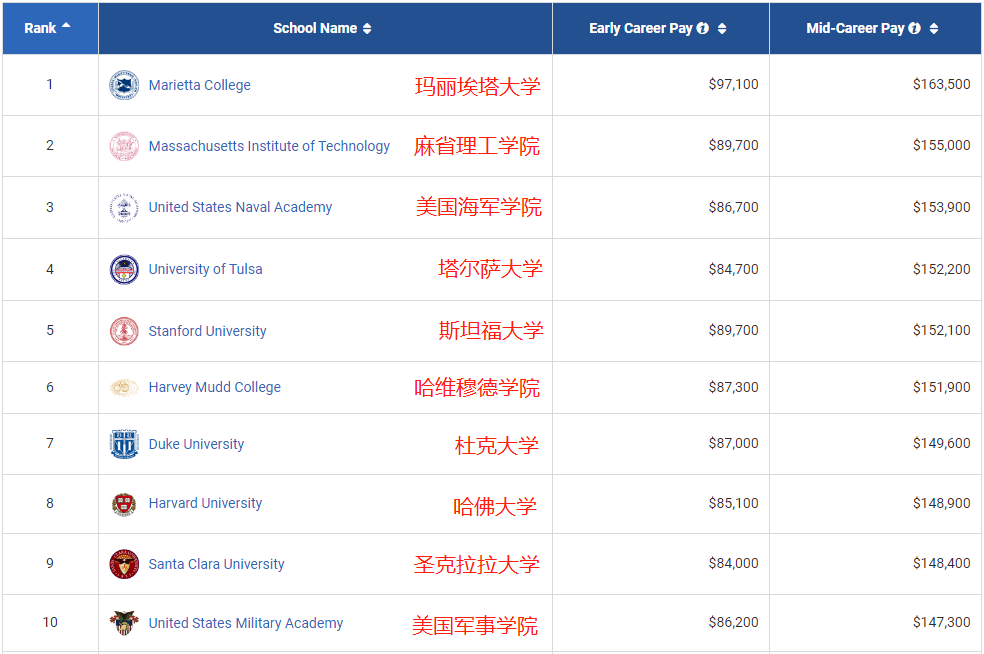Show info tooltip for Early Career Pay

[x=703, y=29]
